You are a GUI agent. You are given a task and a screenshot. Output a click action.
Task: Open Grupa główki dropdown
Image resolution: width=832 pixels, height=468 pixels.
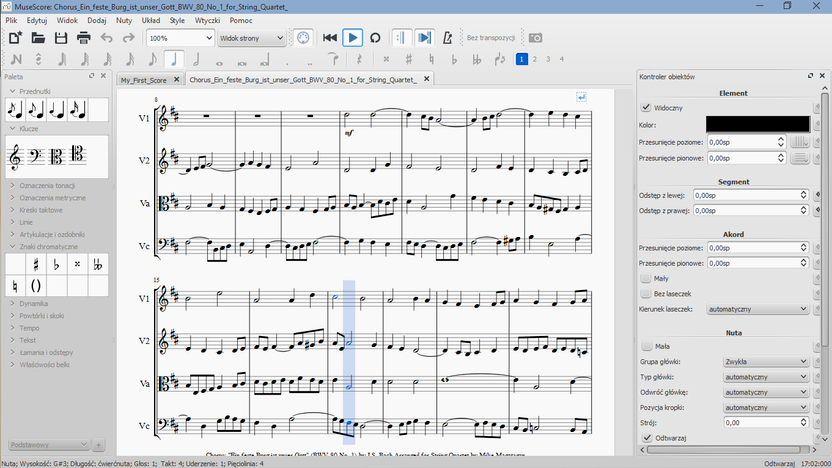coord(766,361)
